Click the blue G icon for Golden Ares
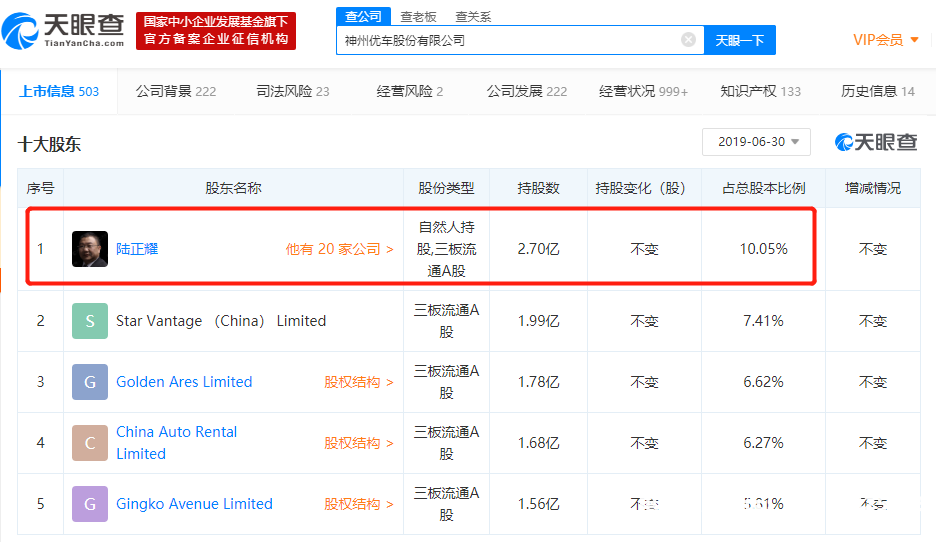Image resolution: width=936 pixels, height=542 pixels. [90, 382]
